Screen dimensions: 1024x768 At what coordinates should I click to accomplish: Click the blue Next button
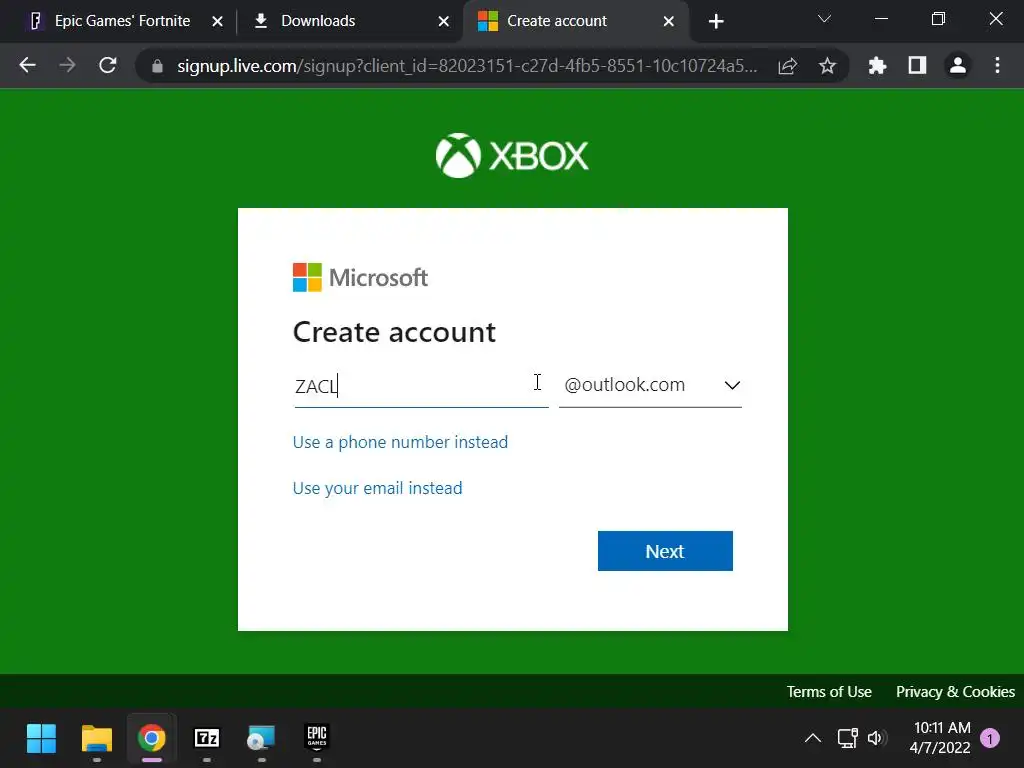coord(665,551)
